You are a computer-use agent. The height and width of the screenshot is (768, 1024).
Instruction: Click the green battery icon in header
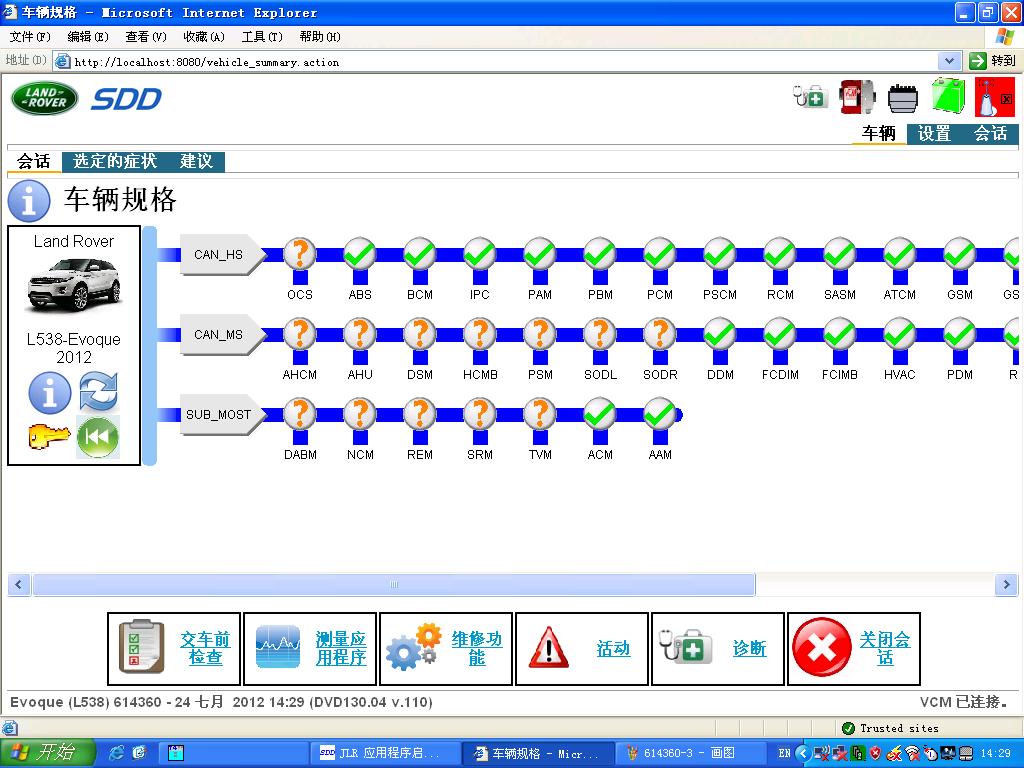[948, 96]
